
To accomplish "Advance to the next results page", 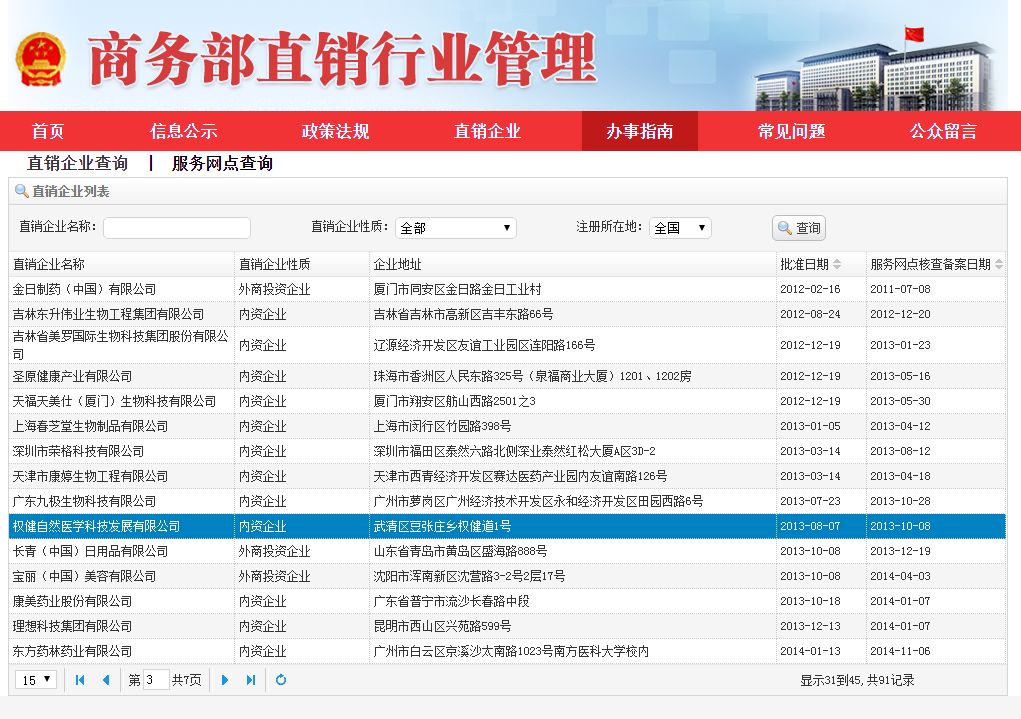I will pos(224,680).
